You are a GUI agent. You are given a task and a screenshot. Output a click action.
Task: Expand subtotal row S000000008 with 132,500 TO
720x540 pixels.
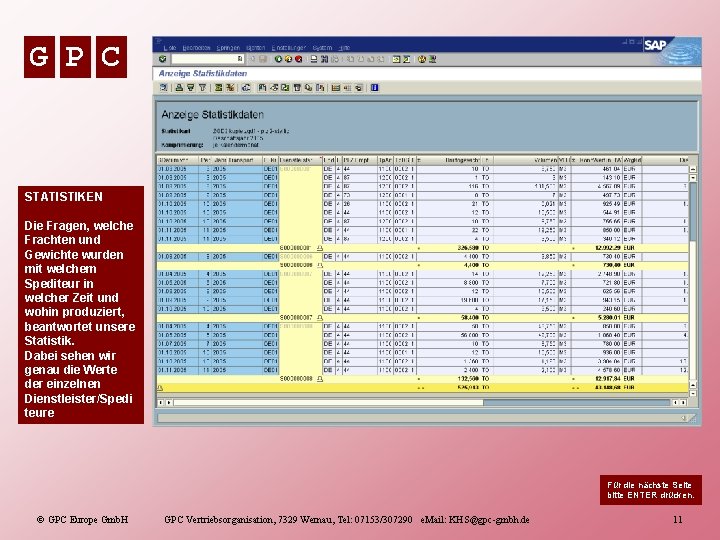point(320,379)
